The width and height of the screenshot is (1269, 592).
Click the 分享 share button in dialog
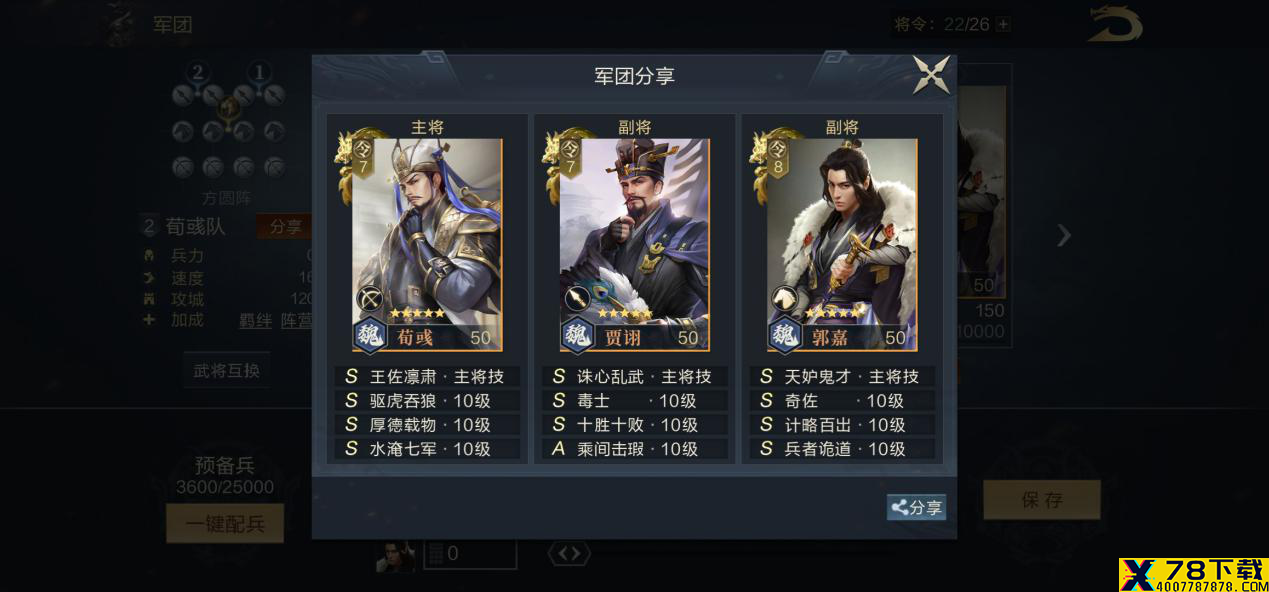[x=916, y=507]
